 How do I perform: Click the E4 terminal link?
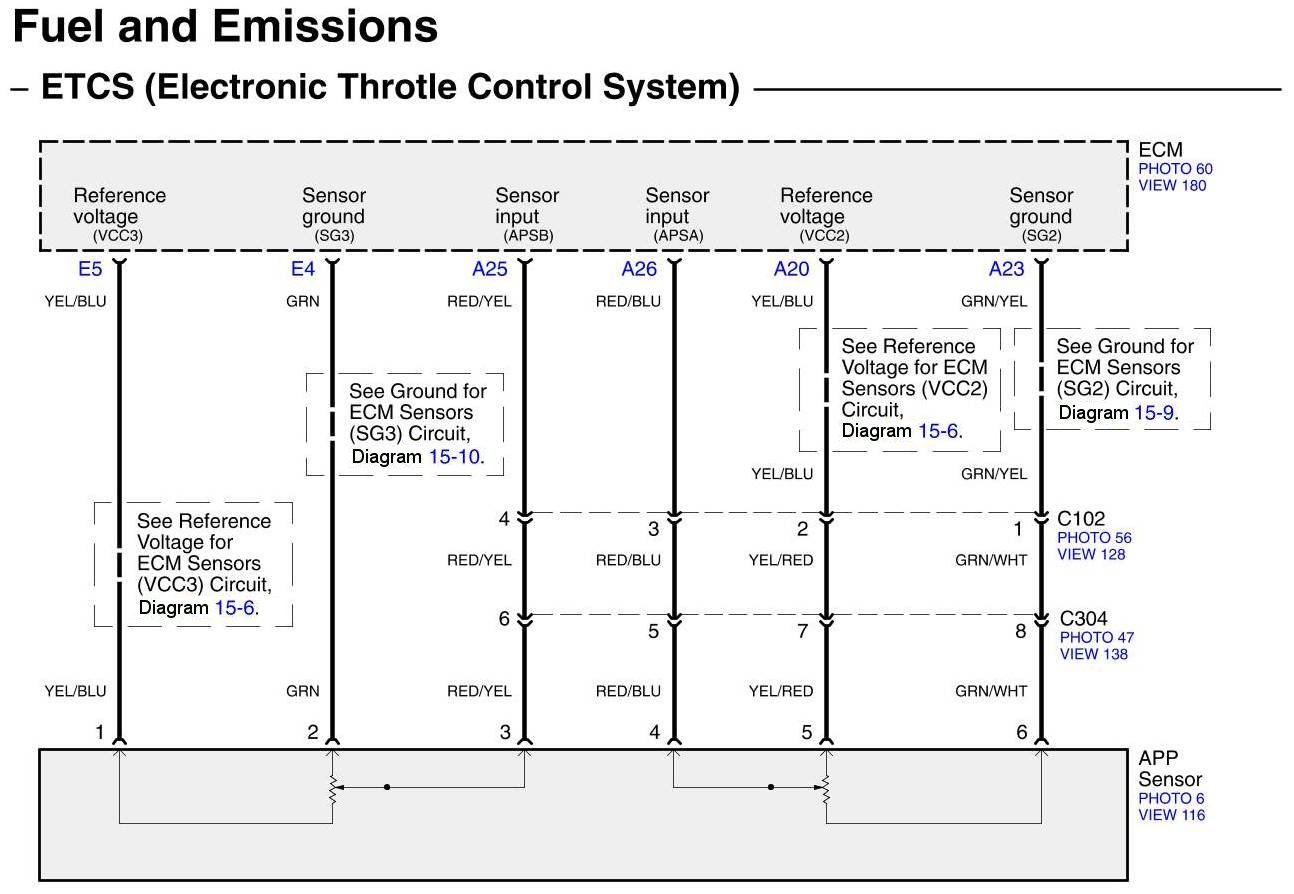pos(303,268)
